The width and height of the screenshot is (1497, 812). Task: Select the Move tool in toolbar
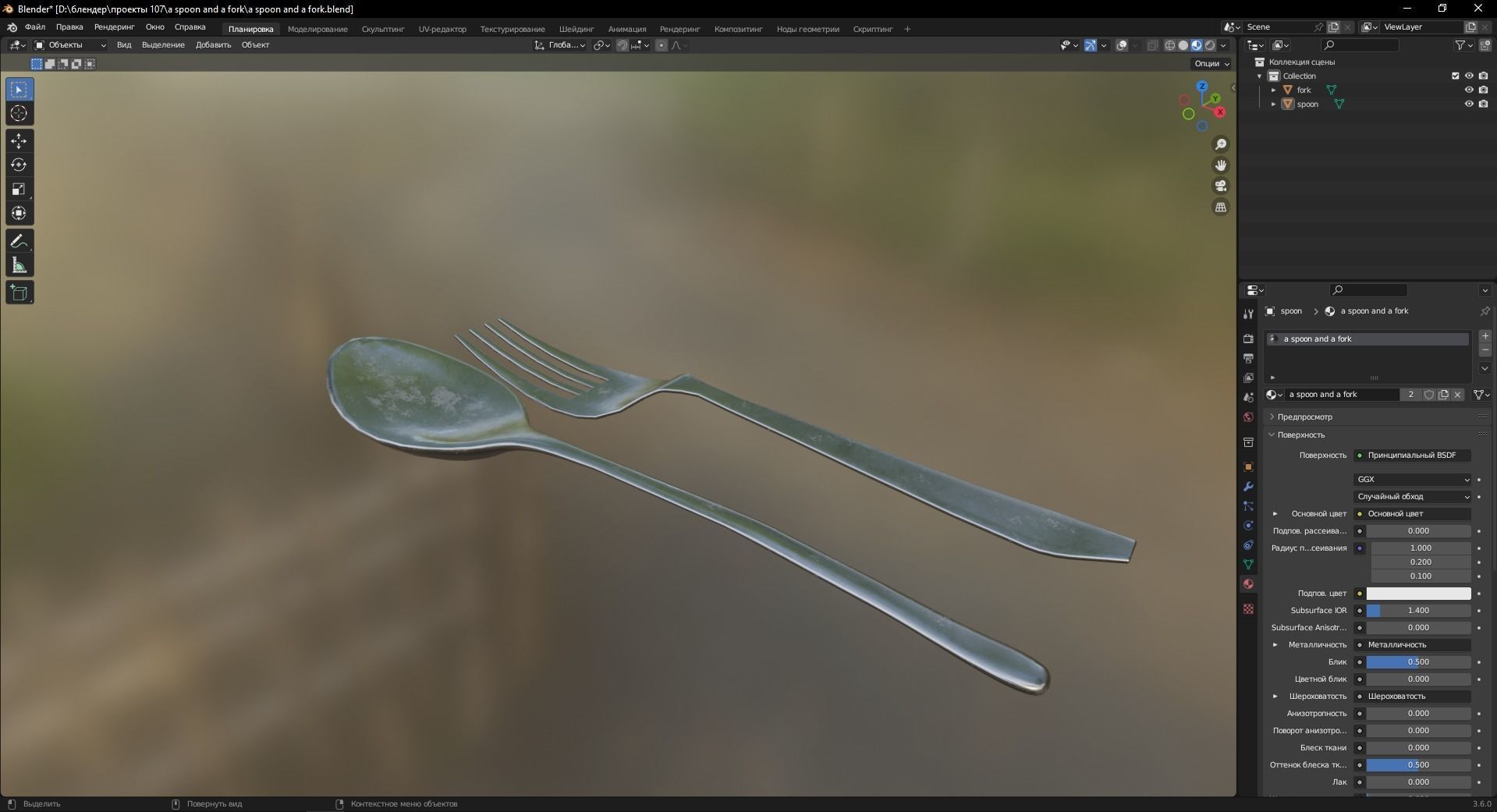[x=19, y=140]
